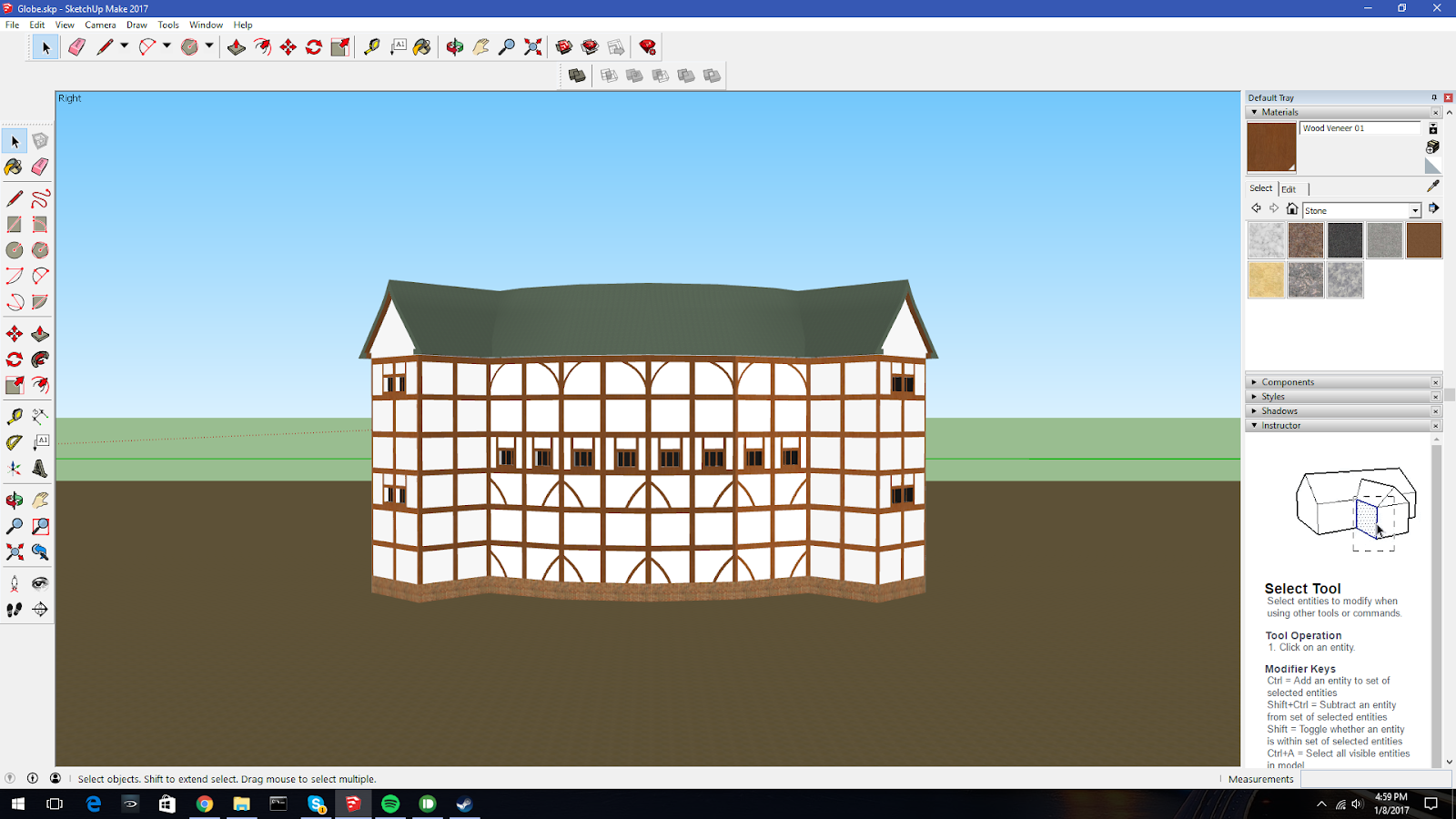Image resolution: width=1456 pixels, height=819 pixels.
Task: Open the Camera menu
Action: point(100,25)
